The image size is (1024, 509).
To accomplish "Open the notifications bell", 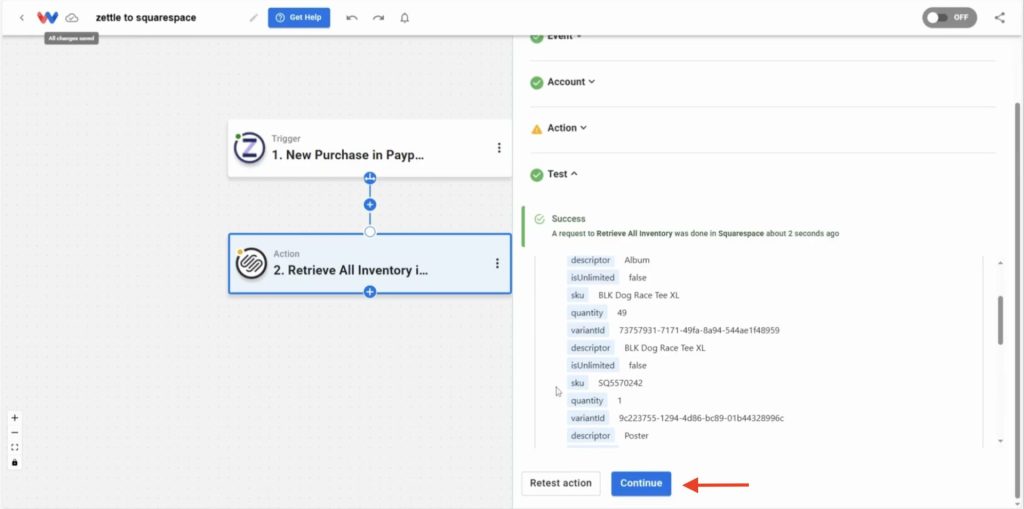I will click(405, 18).
